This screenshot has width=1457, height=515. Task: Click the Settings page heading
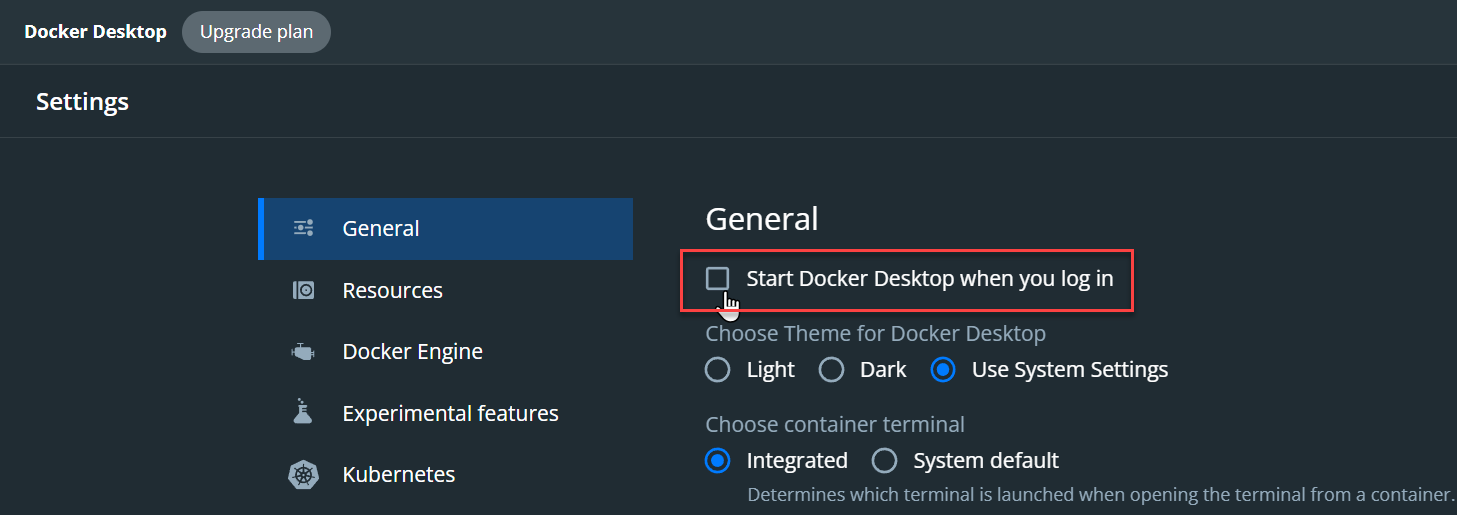(82, 102)
